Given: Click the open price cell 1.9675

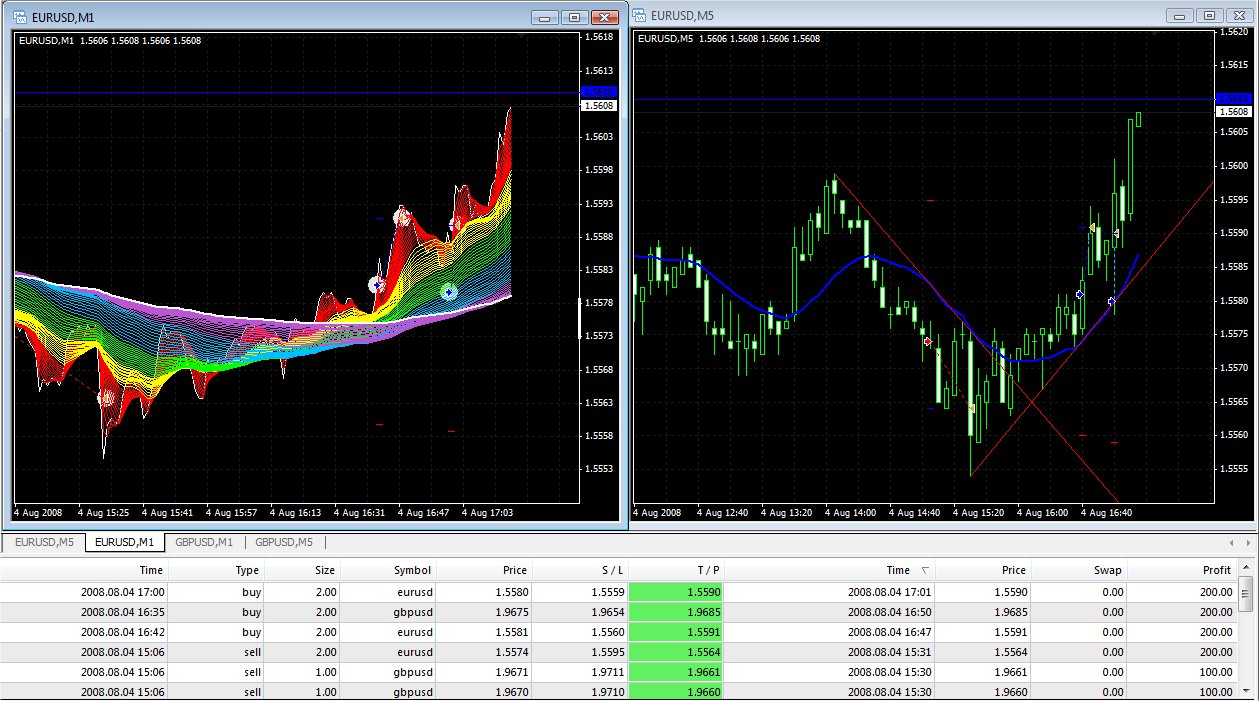Looking at the screenshot, I should (485, 612).
